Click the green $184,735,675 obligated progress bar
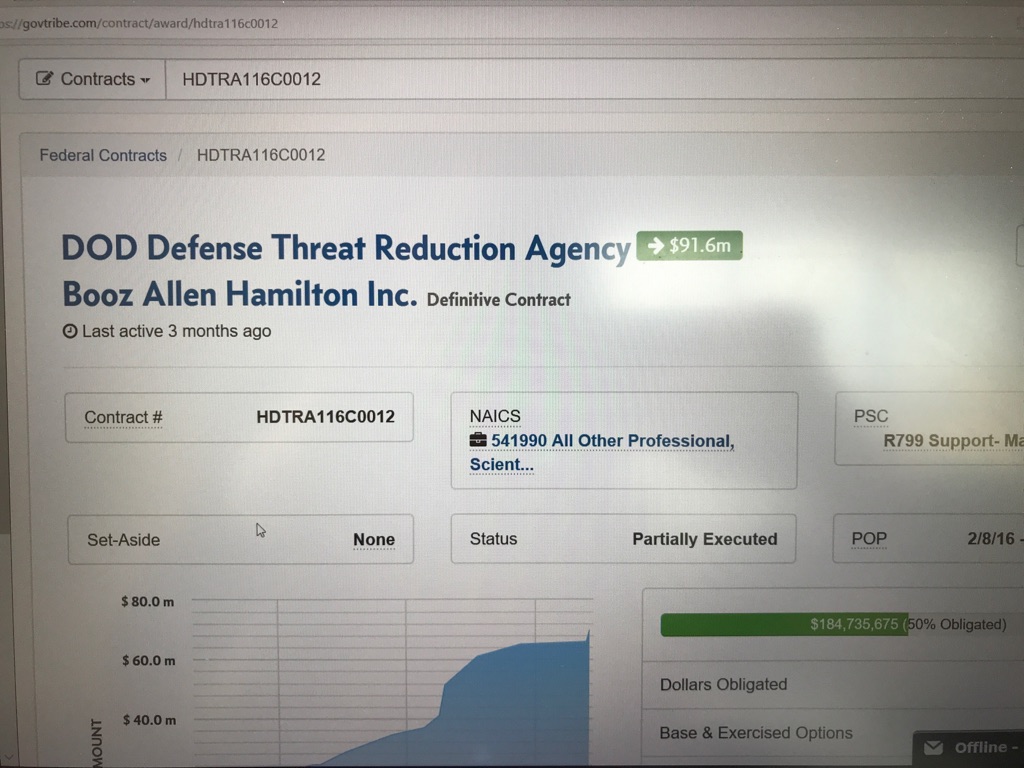 pyautogui.click(x=784, y=624)
